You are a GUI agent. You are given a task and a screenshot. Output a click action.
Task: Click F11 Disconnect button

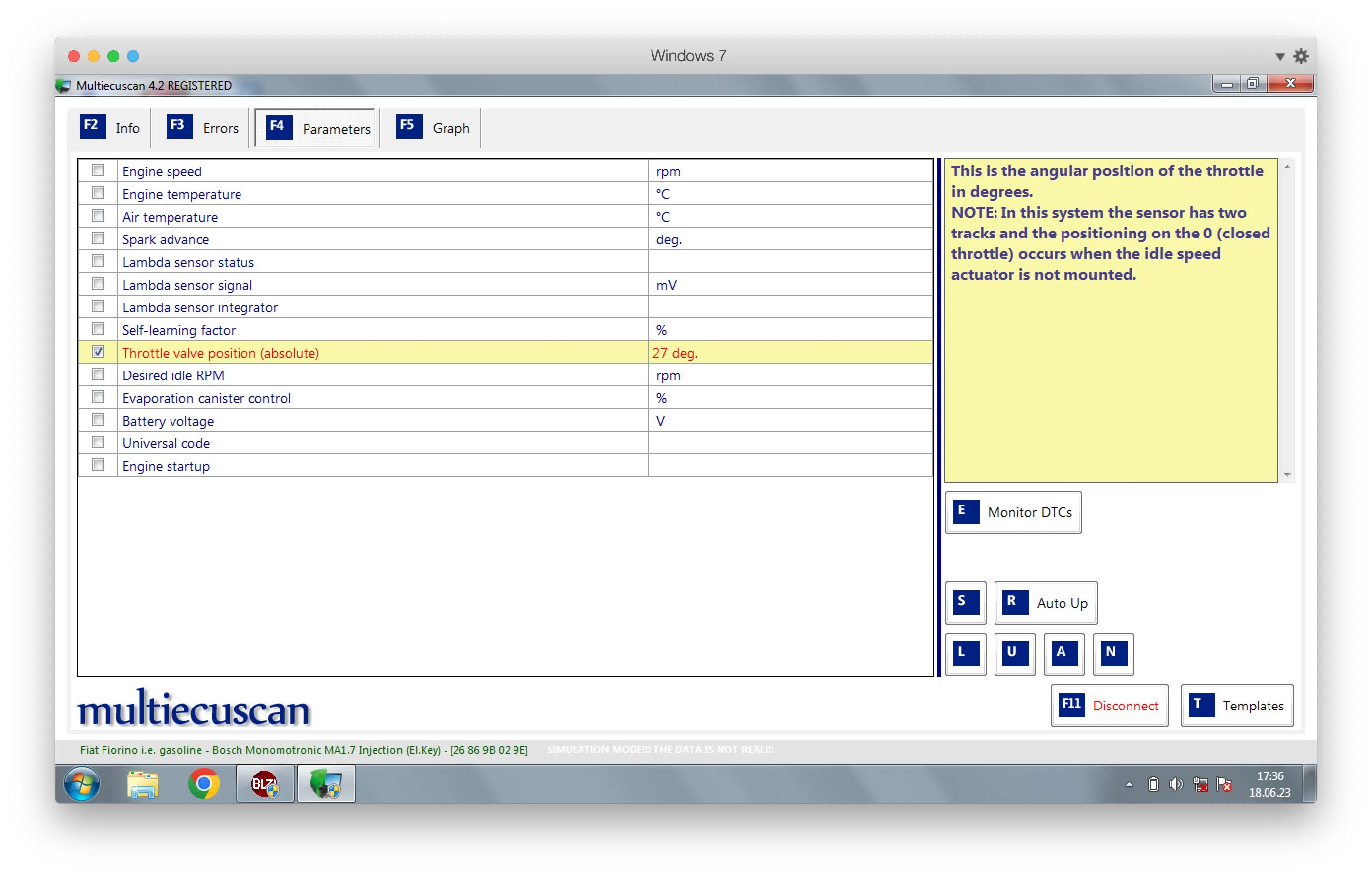coord(1109,705)
